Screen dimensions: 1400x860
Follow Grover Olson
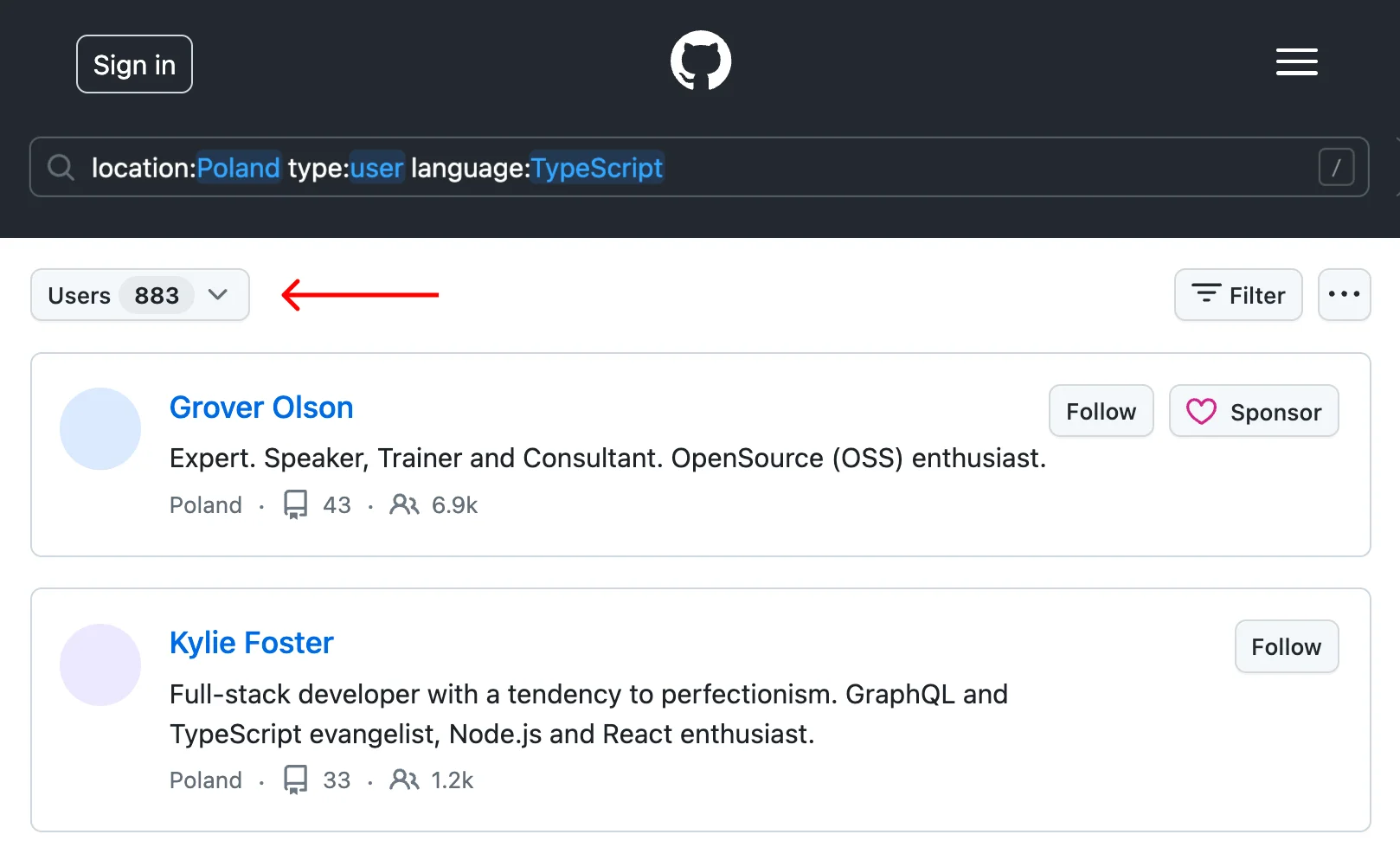point(1101,411)
